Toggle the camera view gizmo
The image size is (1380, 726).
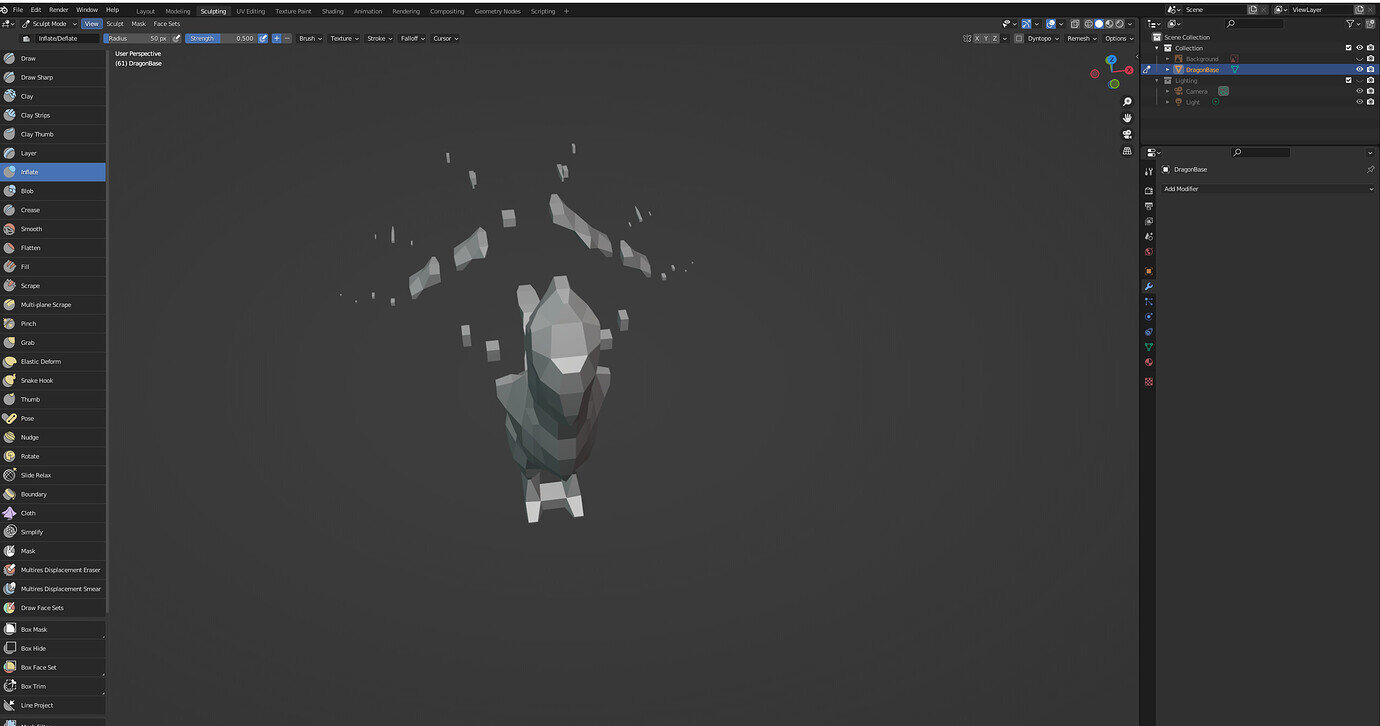point(1127,134)
